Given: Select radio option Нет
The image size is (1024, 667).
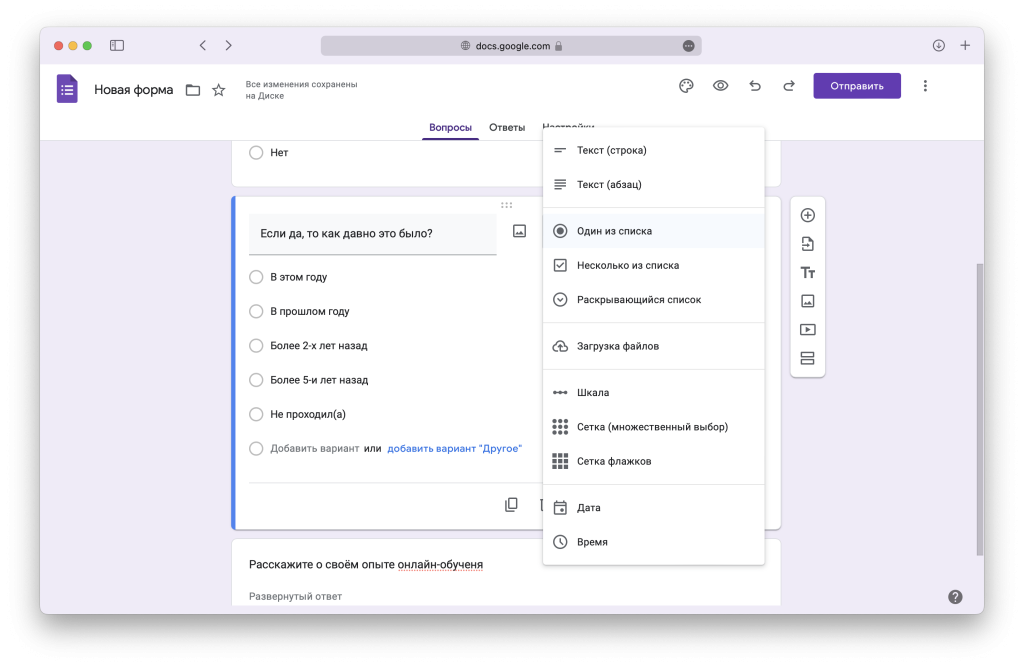Looking at the screenshot, I should click(x=256, y=152).
